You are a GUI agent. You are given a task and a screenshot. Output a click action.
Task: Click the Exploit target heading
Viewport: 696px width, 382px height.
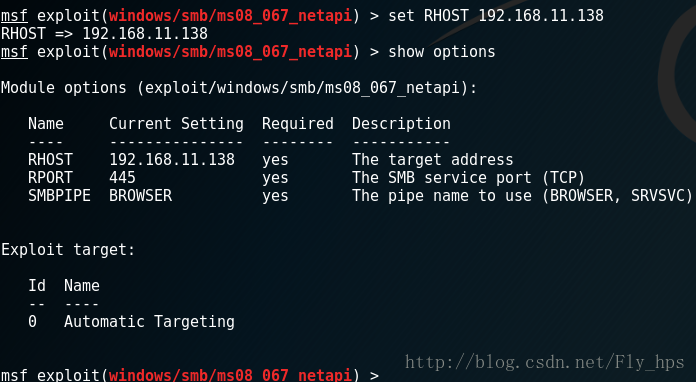point(68,250)
